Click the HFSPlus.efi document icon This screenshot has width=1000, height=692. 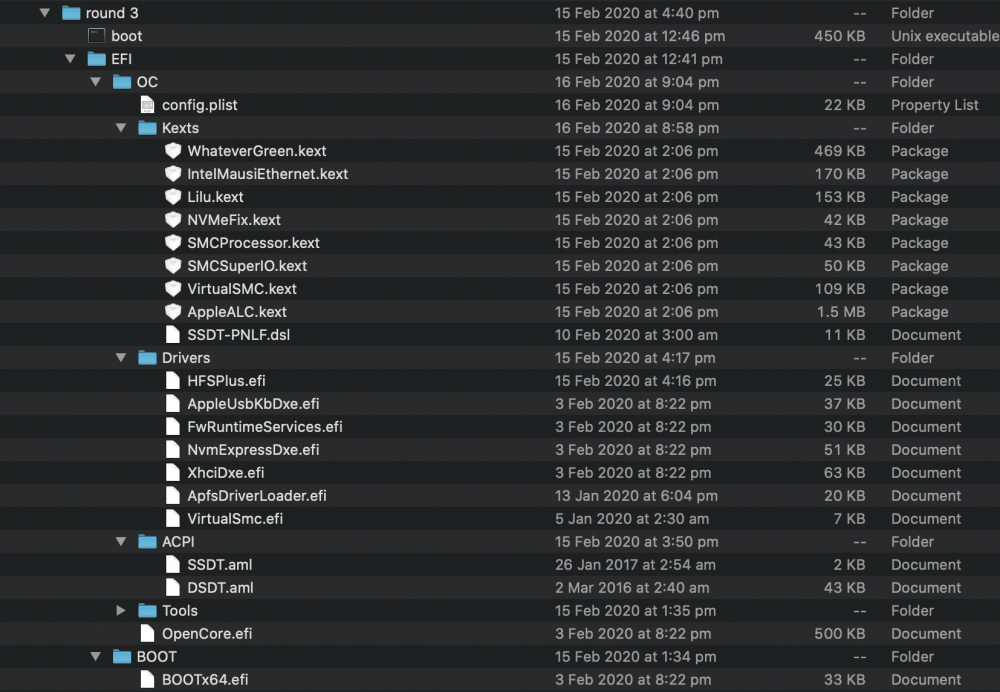pos(173,381)
